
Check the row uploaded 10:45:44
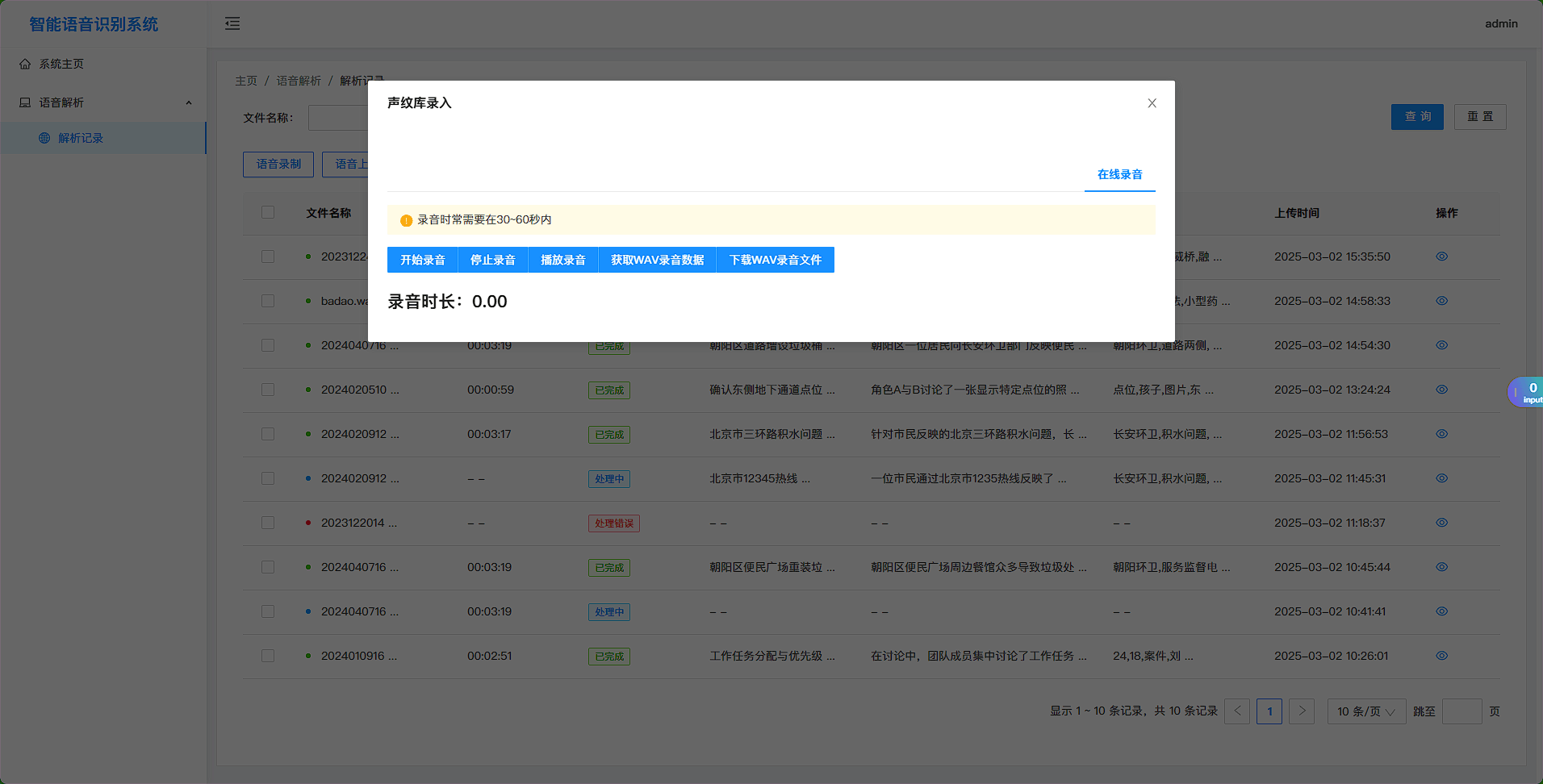[x=268, y=567]
